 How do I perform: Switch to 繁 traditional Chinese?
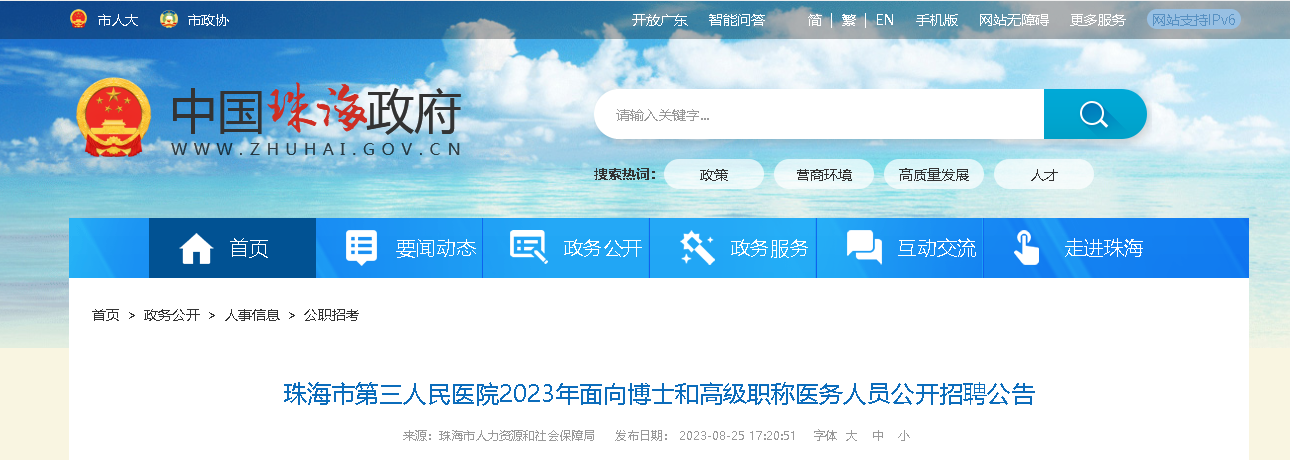[848, 19]
